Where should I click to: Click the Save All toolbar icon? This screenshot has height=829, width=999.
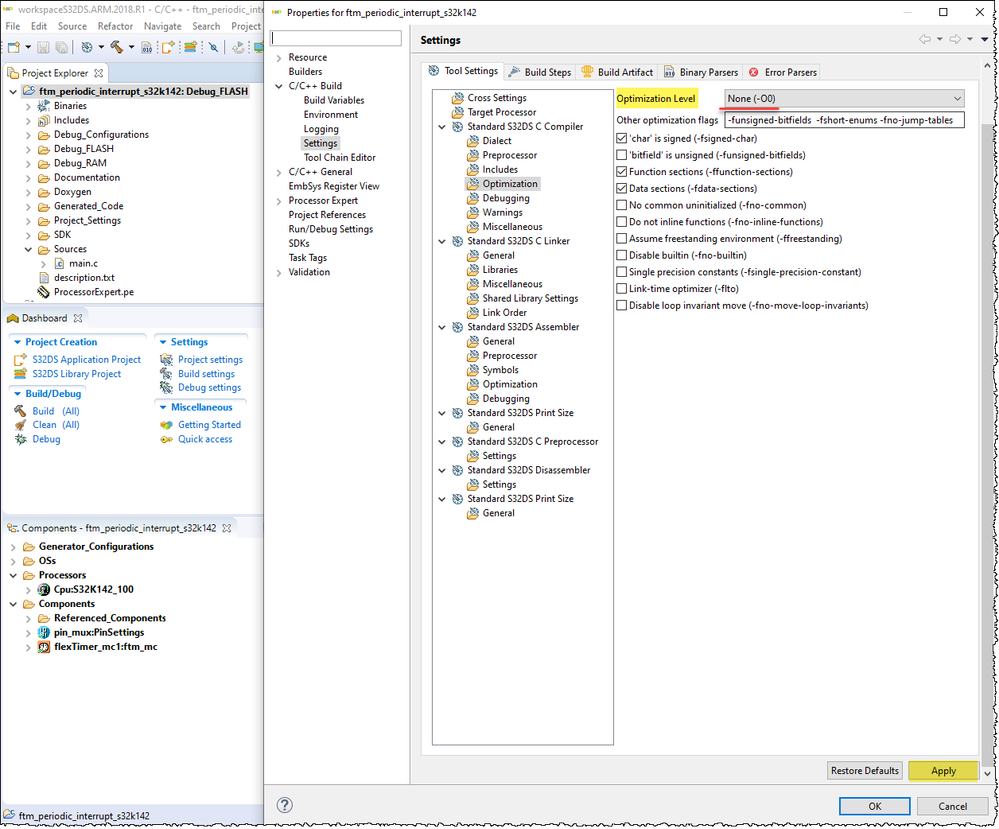62,47
